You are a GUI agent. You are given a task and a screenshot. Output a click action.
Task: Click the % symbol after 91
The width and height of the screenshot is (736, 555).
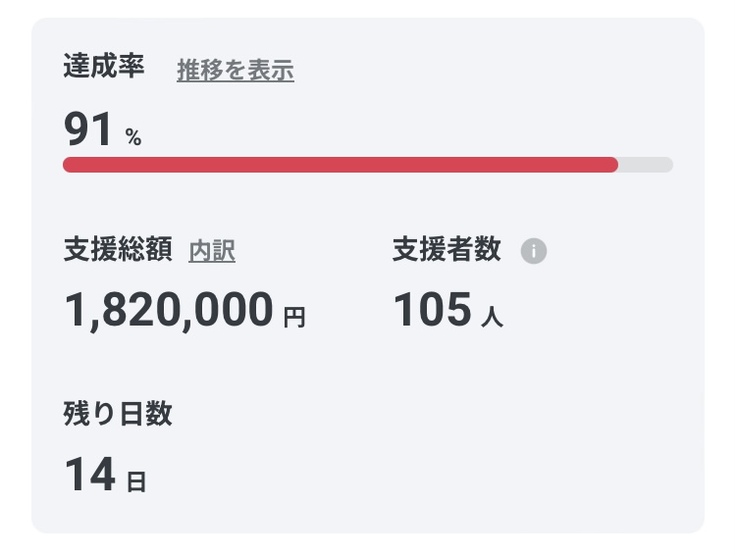[133, 138]
